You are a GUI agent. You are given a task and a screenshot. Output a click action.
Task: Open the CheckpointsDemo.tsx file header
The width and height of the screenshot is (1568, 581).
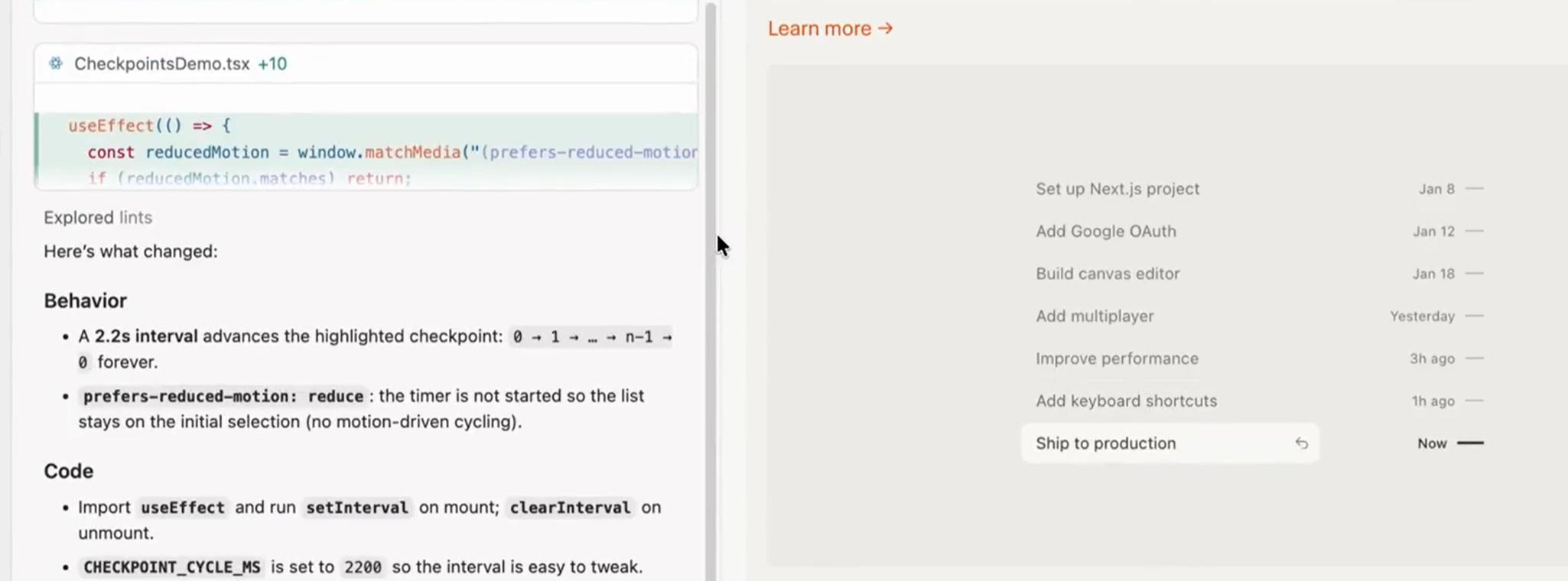pyautogui.click(x=366, y=63)
